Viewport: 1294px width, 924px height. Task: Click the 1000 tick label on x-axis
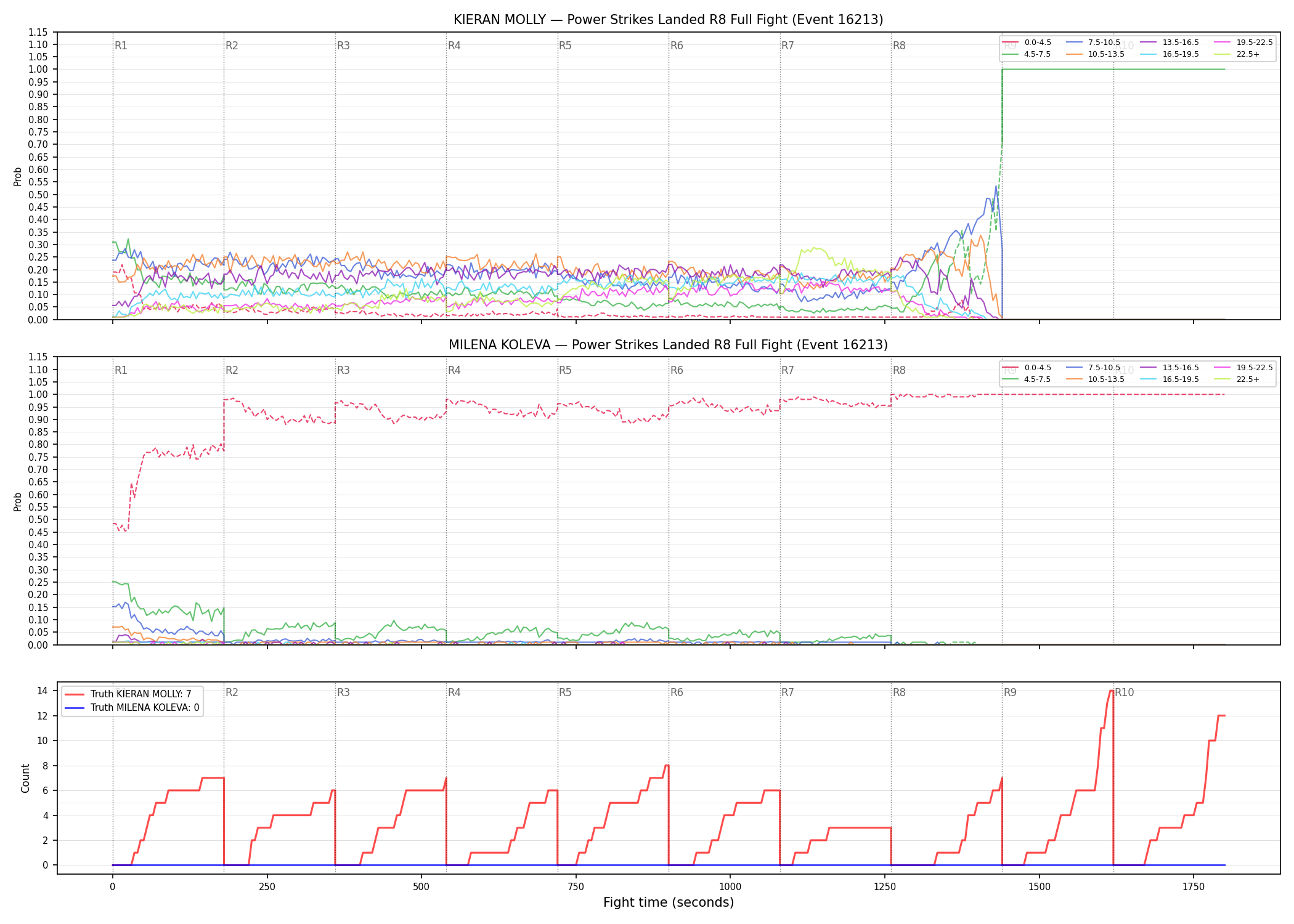click(x=730, y=886)
